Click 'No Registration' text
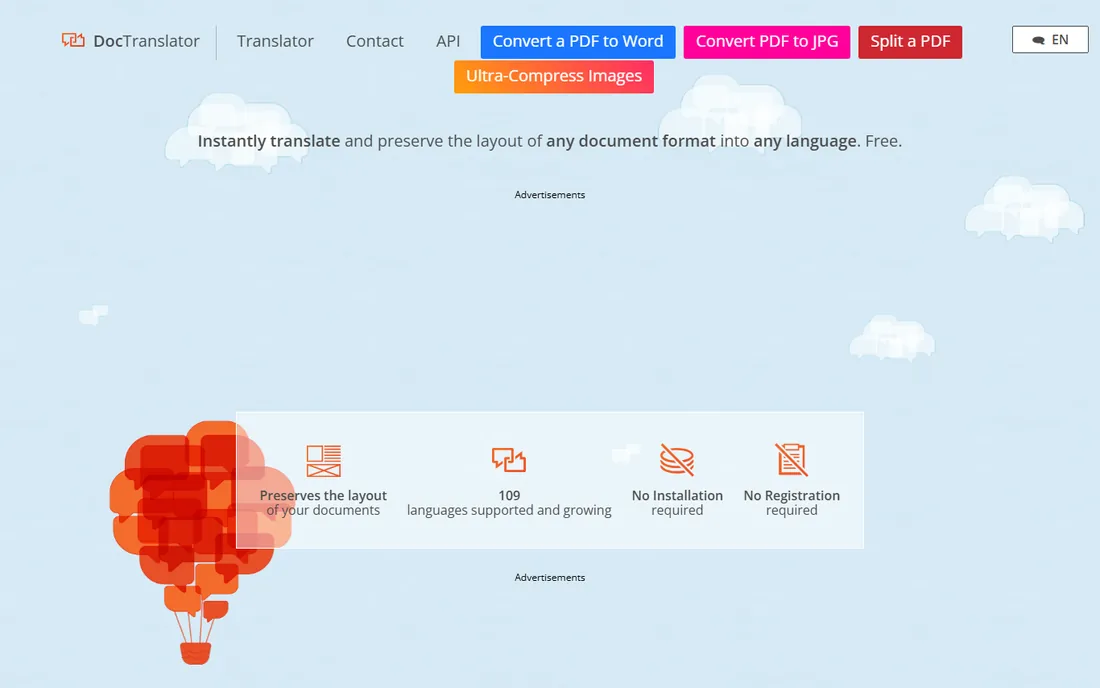This screenshot has height=688, width=1100. tap(791, 495)
